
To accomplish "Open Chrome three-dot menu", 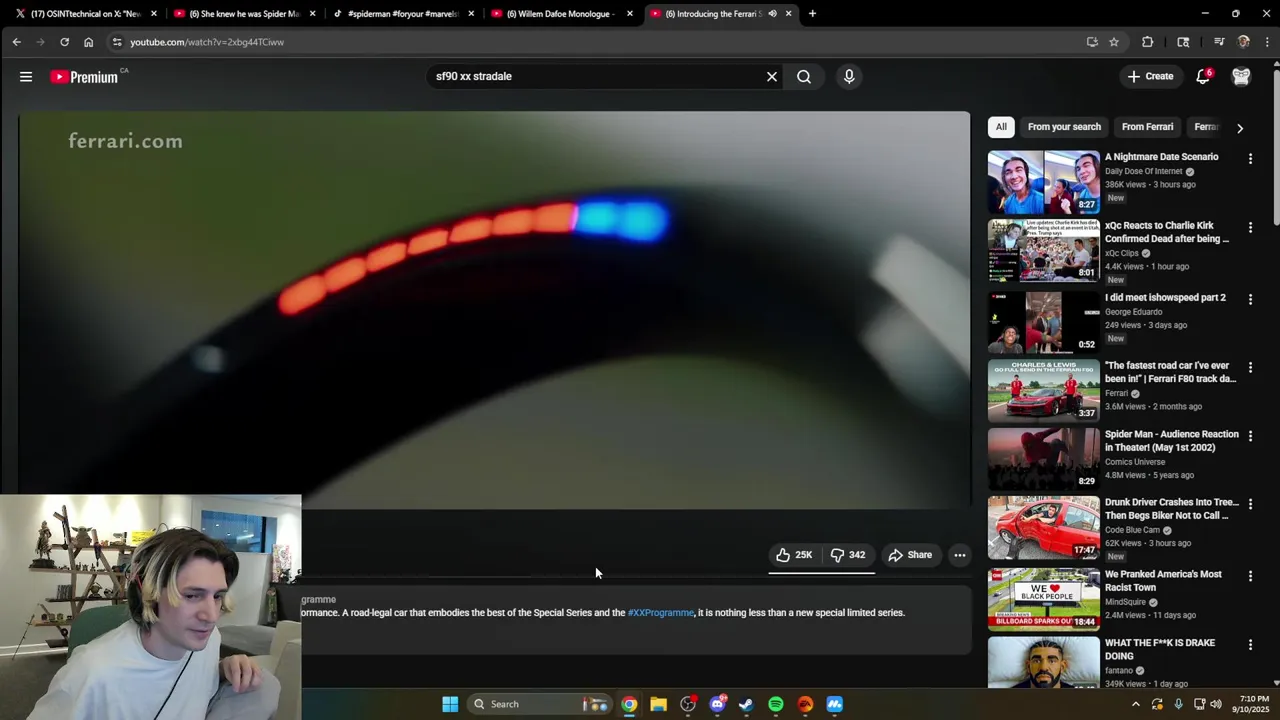I will click(x=1268, y=42).
